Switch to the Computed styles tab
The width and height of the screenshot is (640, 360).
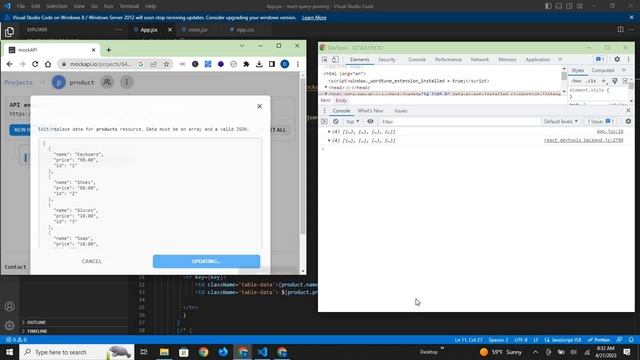602,70
